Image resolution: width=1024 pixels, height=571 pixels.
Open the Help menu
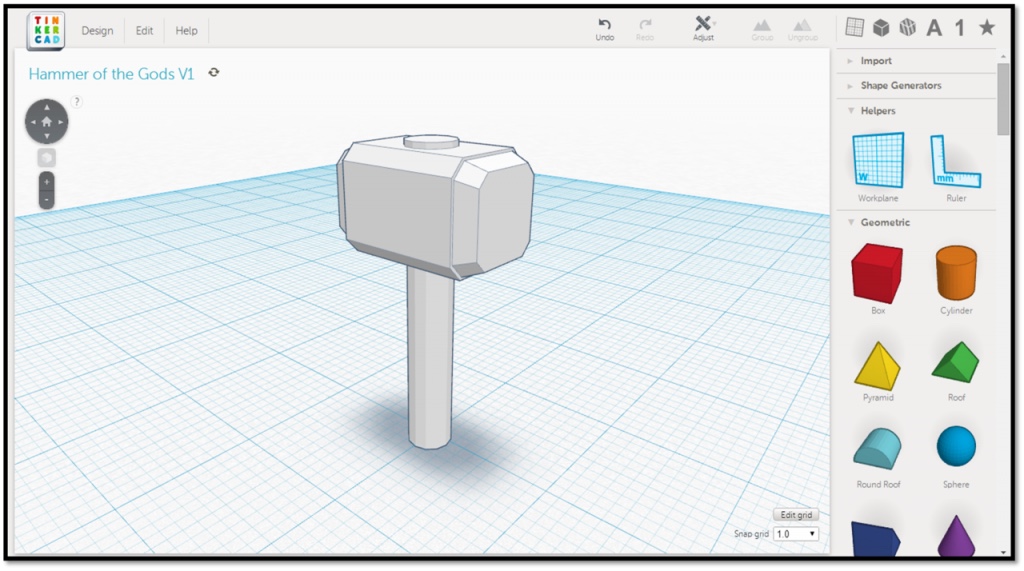[x=186, y=31]
